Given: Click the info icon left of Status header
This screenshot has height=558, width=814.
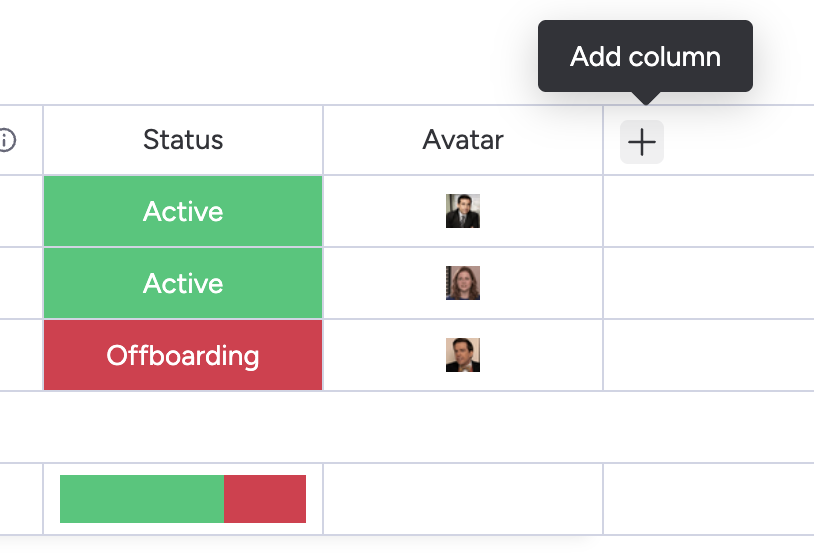Looking at the screenshot, I should click(x=6, y=140).
